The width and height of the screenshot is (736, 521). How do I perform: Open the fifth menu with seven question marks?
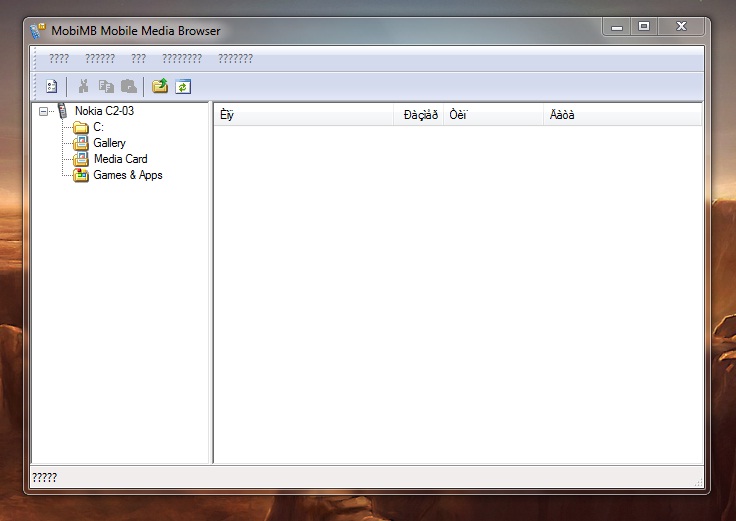point(235,59)
